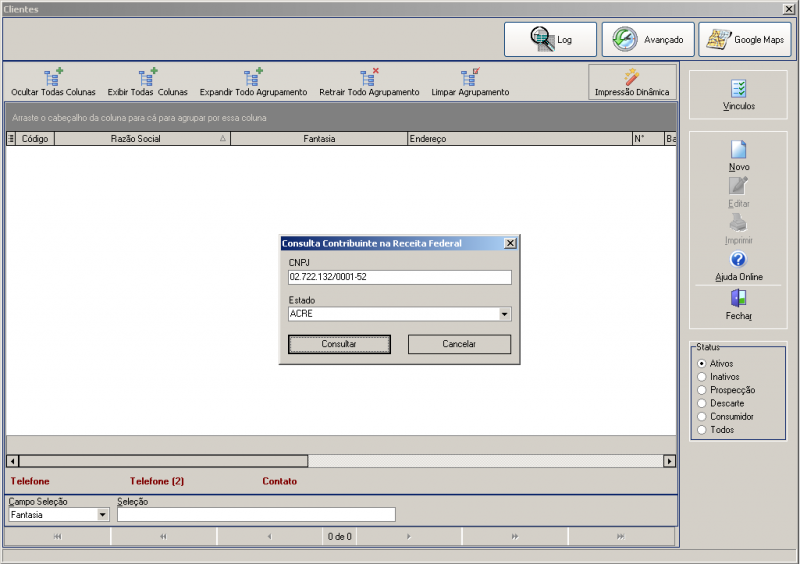Viewport: 800px width, 564px height.
Task: Open Impressão Dinâmica wizard
Action: click(632, 82)
